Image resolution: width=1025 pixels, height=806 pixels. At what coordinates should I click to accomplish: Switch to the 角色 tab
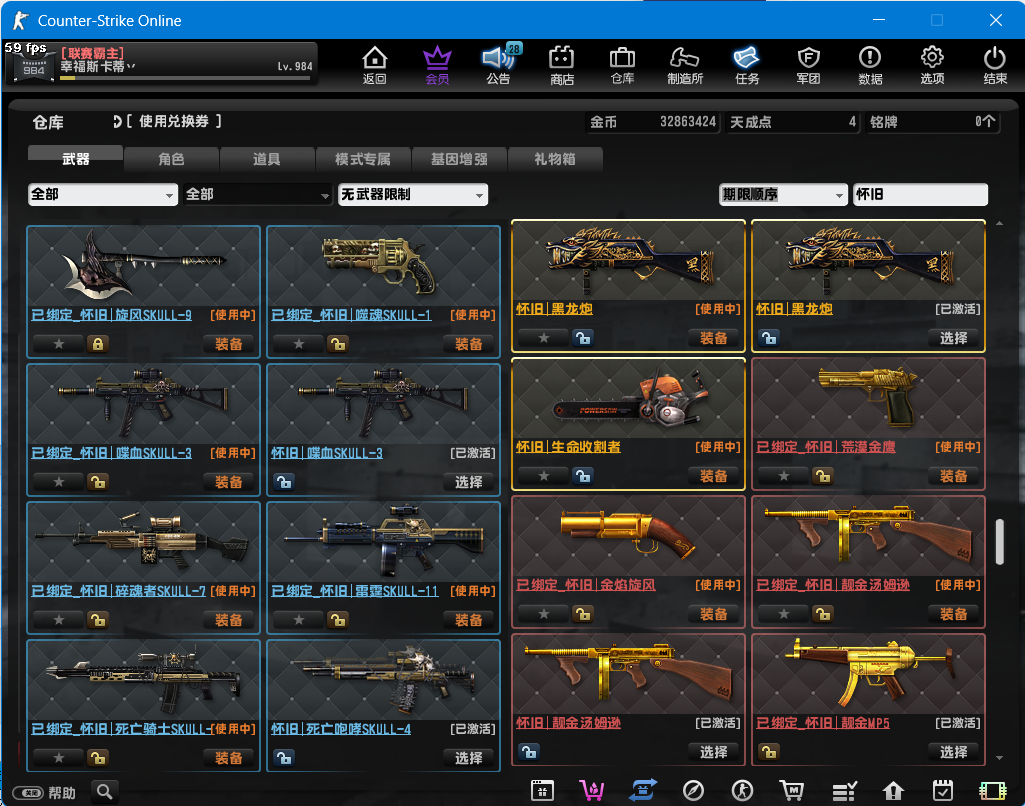point(171,159)
